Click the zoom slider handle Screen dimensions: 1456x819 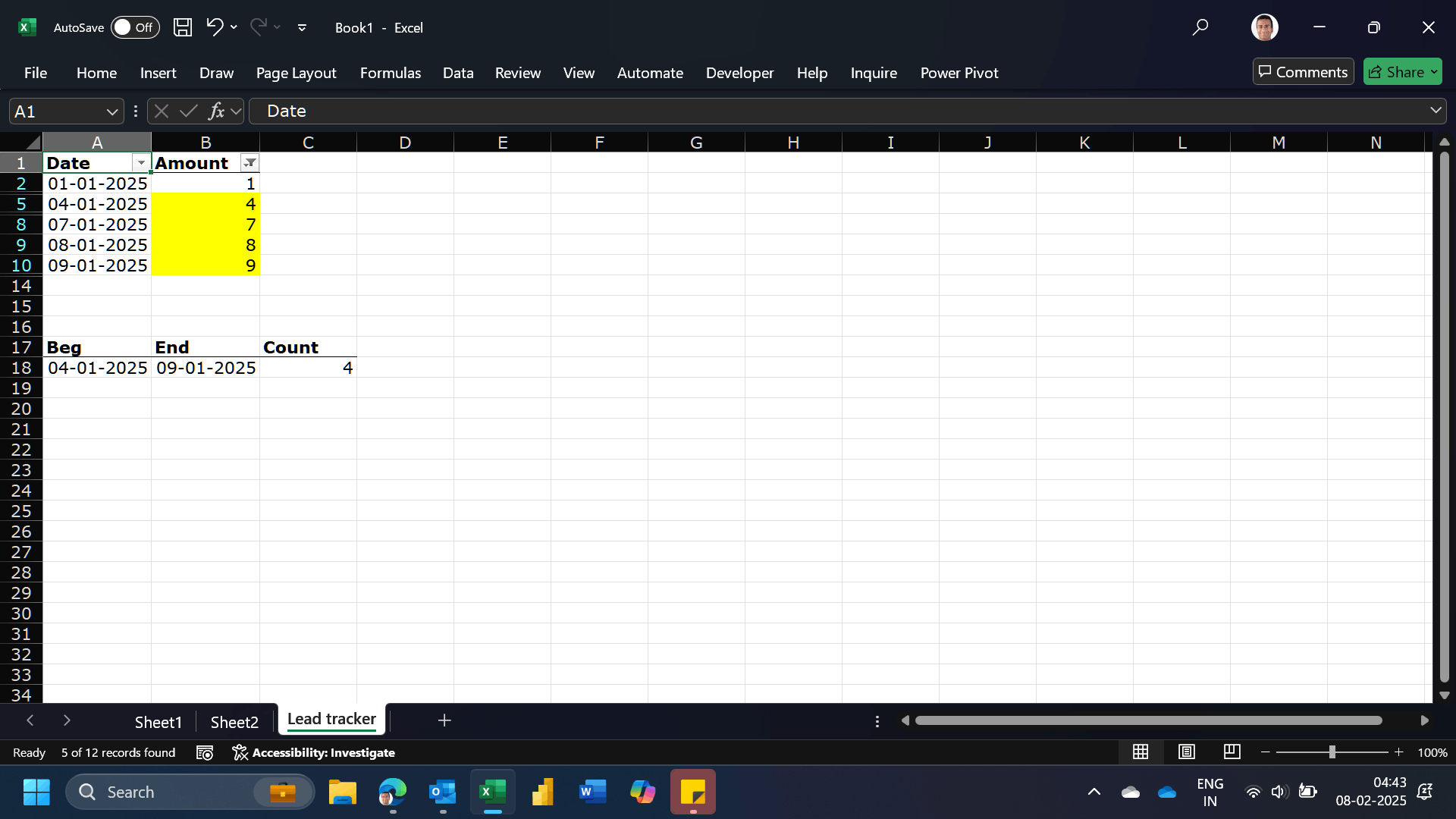click(x=1332, y=752)
